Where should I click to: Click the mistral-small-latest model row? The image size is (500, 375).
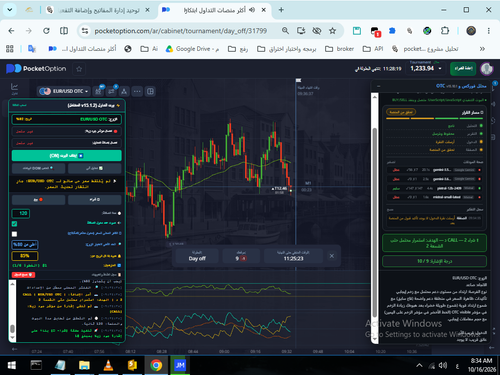(434, 197)
